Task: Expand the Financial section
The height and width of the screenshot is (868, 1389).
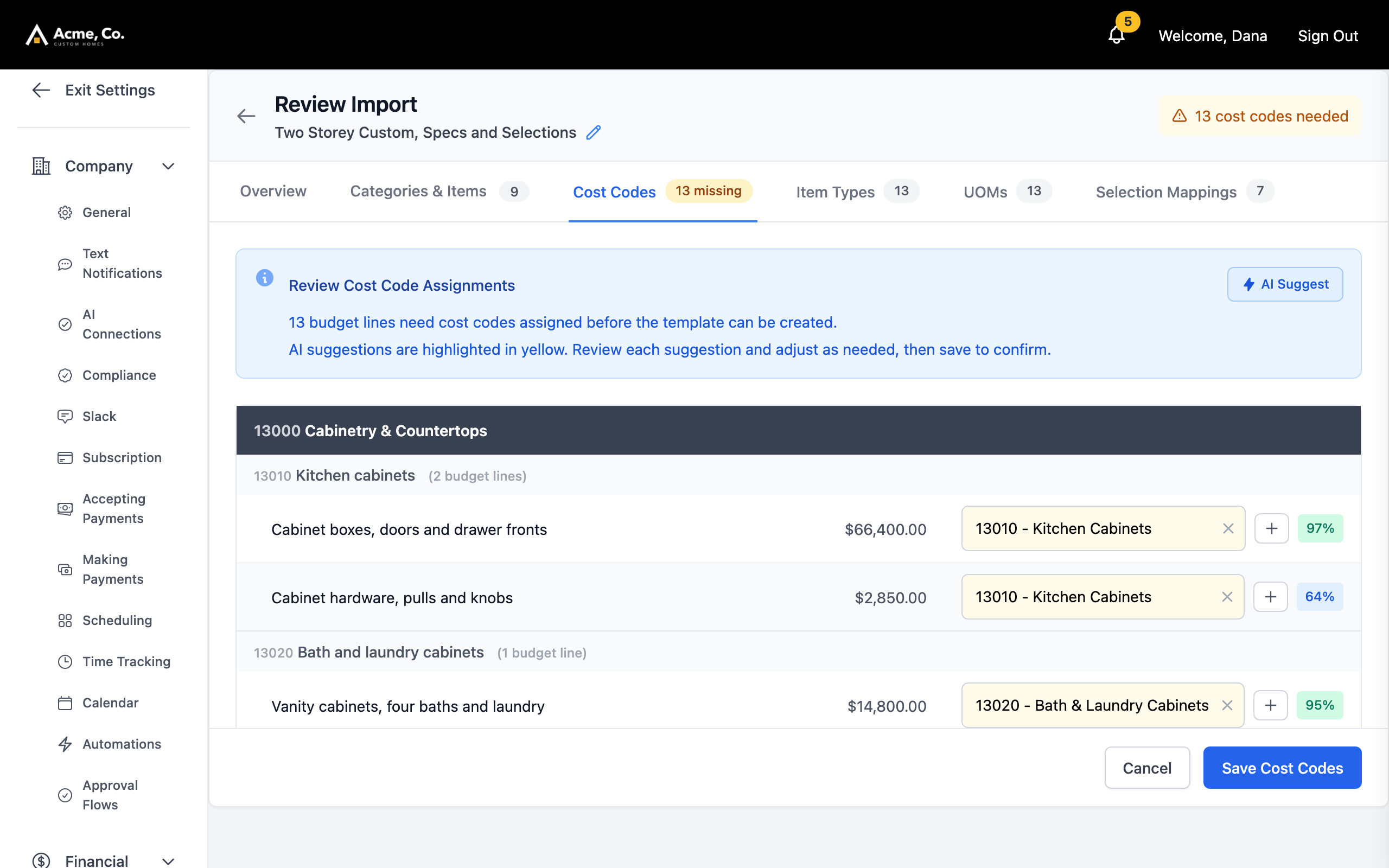Action: coord(168,861)
